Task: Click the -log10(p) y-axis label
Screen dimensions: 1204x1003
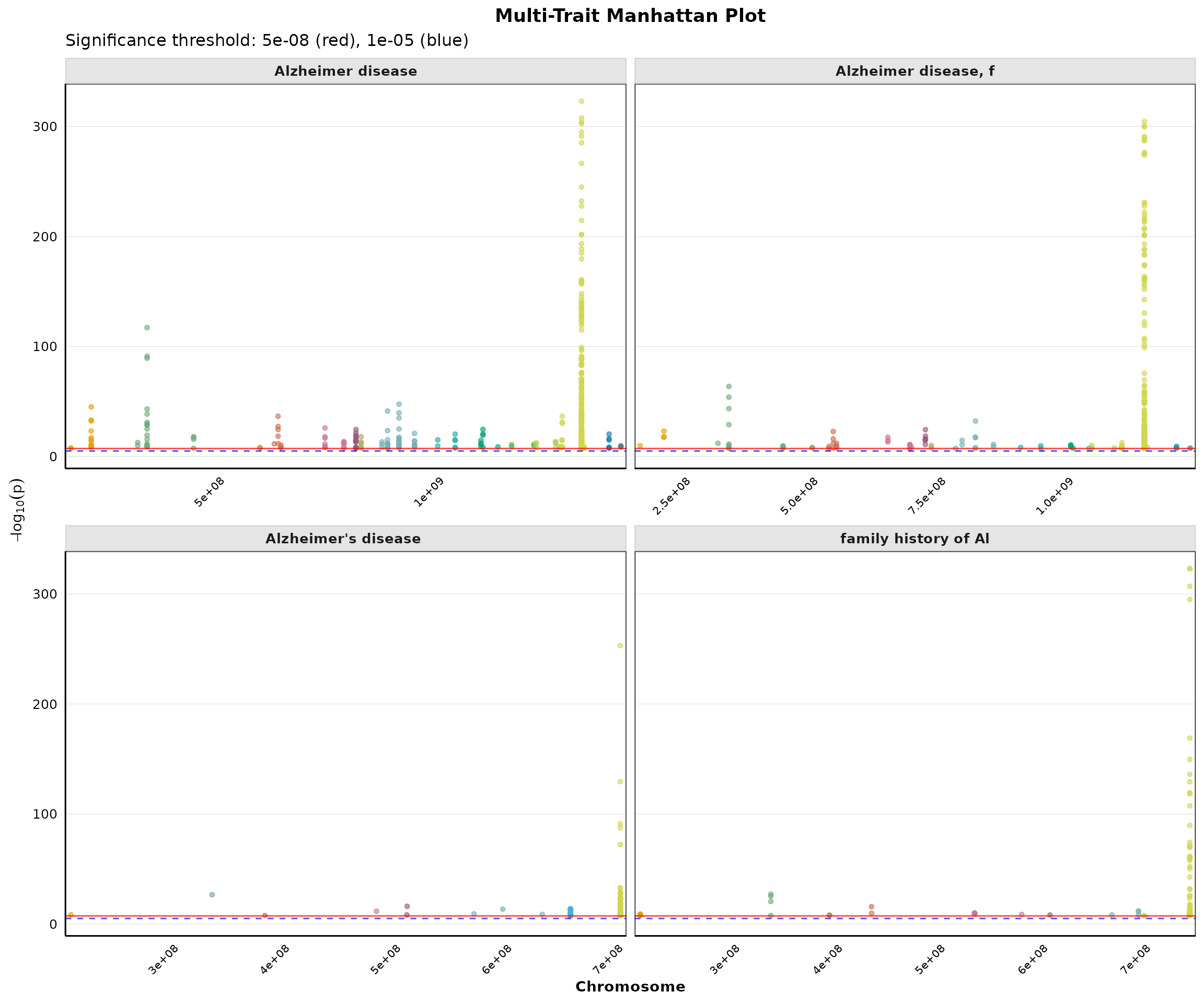Action: [x=17, y=510]
